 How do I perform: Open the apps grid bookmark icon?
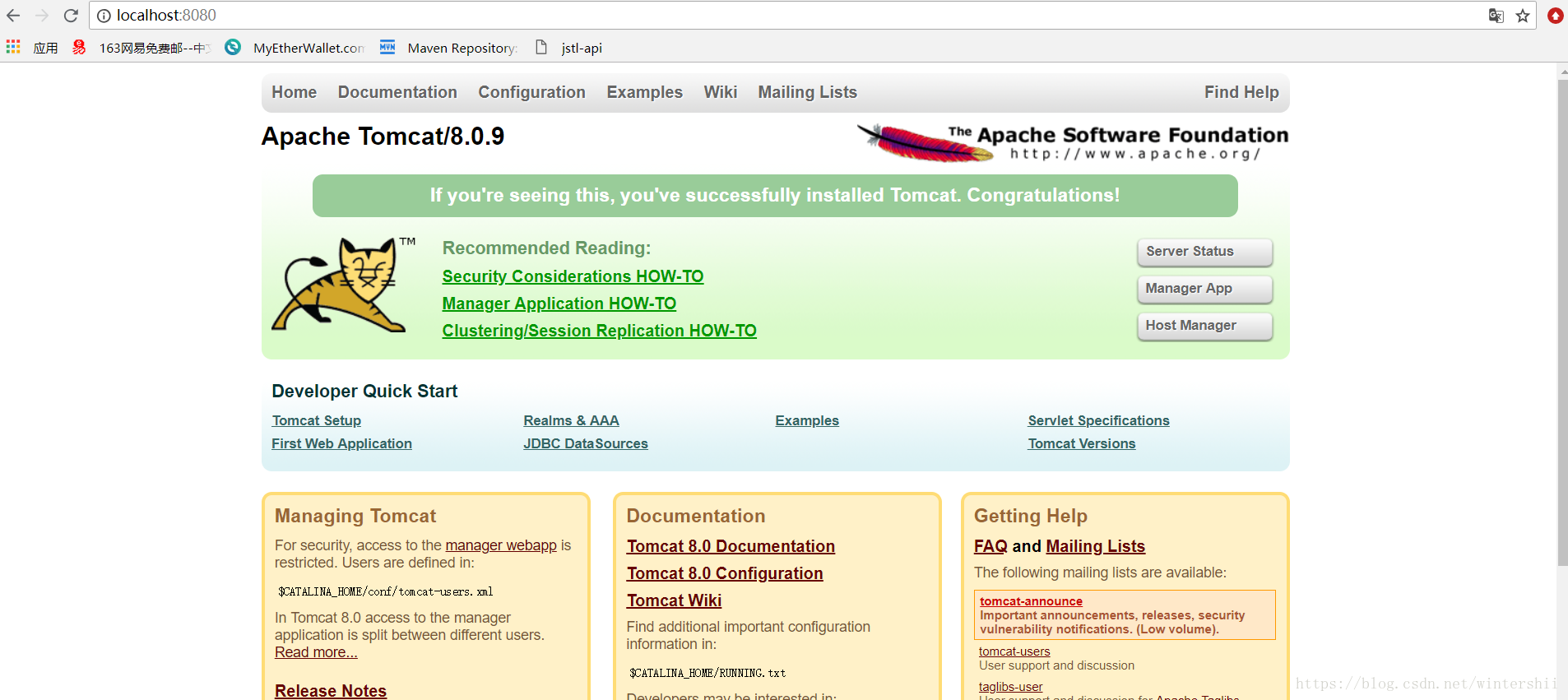click(13, 47)
